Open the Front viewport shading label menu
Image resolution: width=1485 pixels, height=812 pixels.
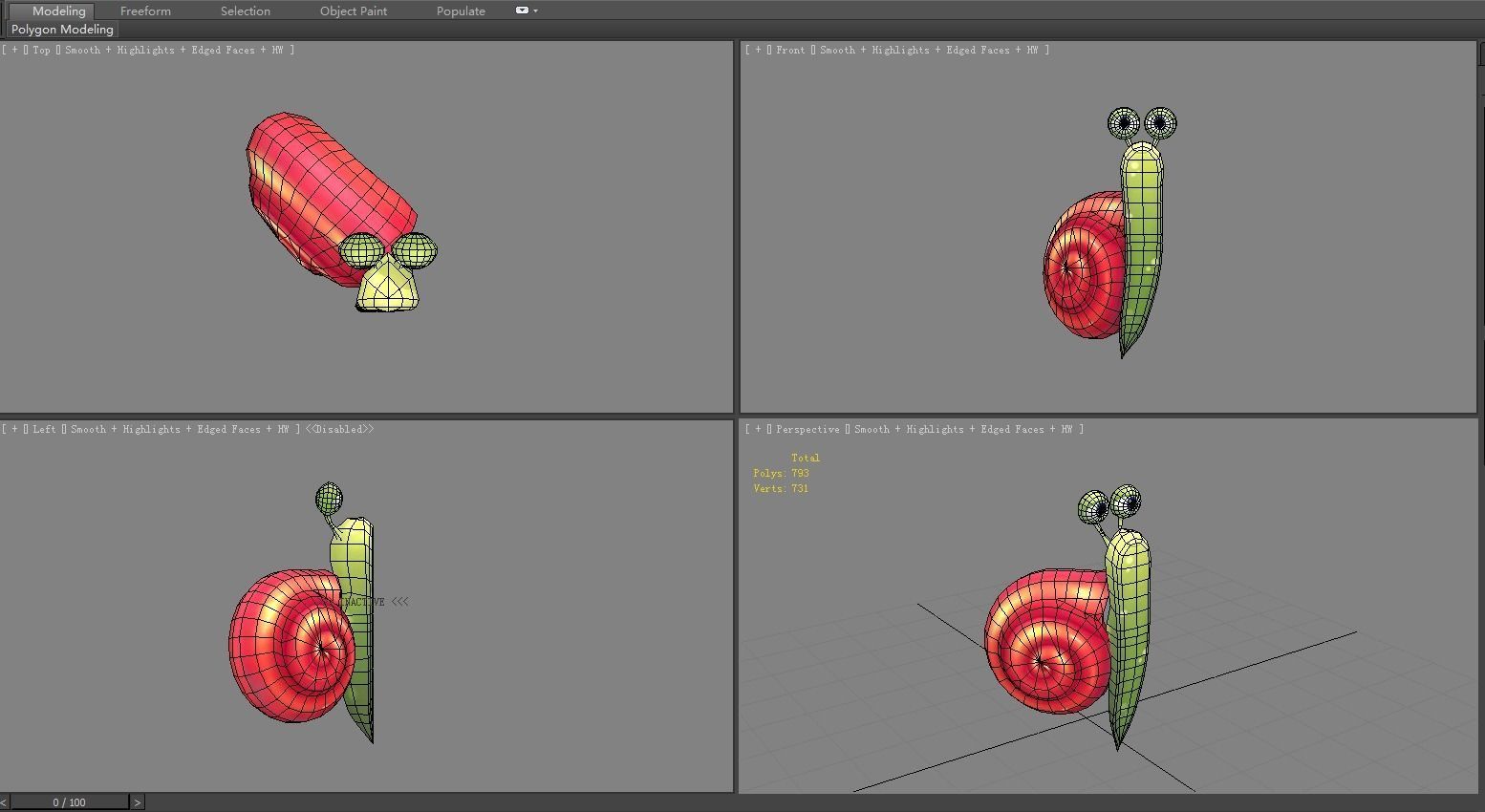click(x=929, y=50)
